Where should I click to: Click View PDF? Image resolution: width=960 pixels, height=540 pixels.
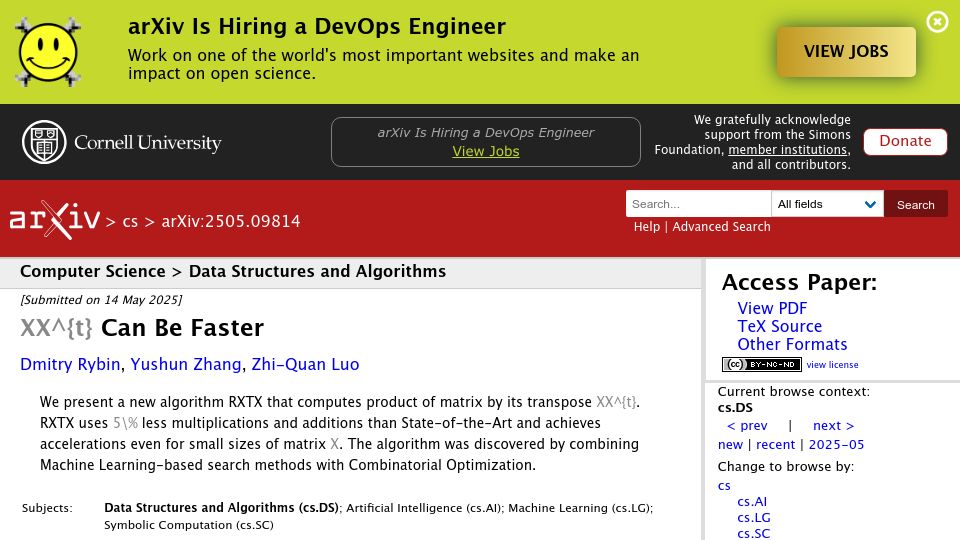(x=772, y=308)
